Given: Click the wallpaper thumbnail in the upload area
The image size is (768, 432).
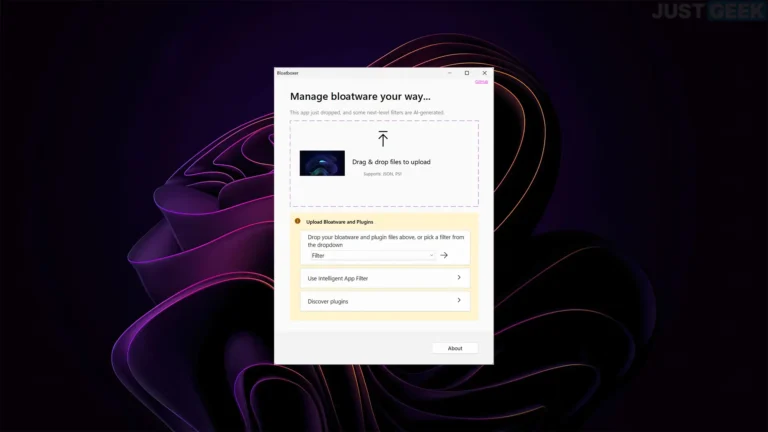Looking at the screenshot, I should [322, 163].
